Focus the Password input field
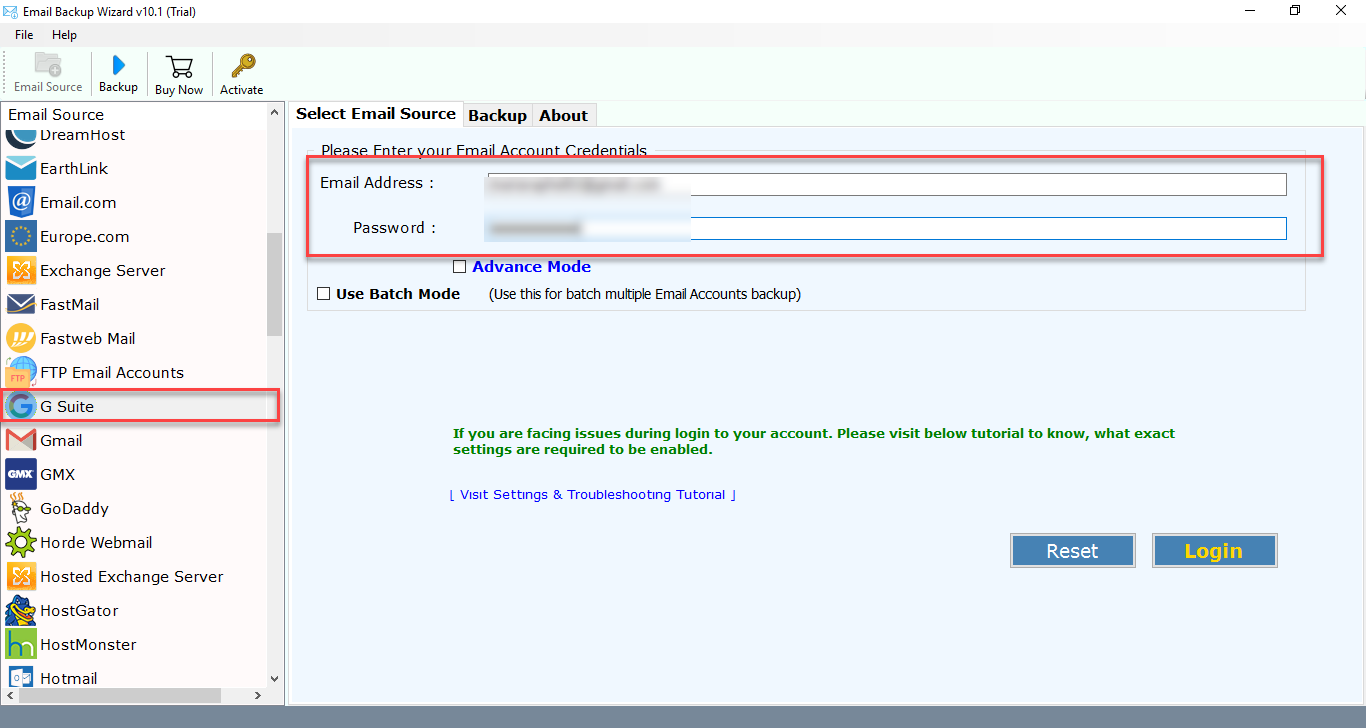 (887, 228)
